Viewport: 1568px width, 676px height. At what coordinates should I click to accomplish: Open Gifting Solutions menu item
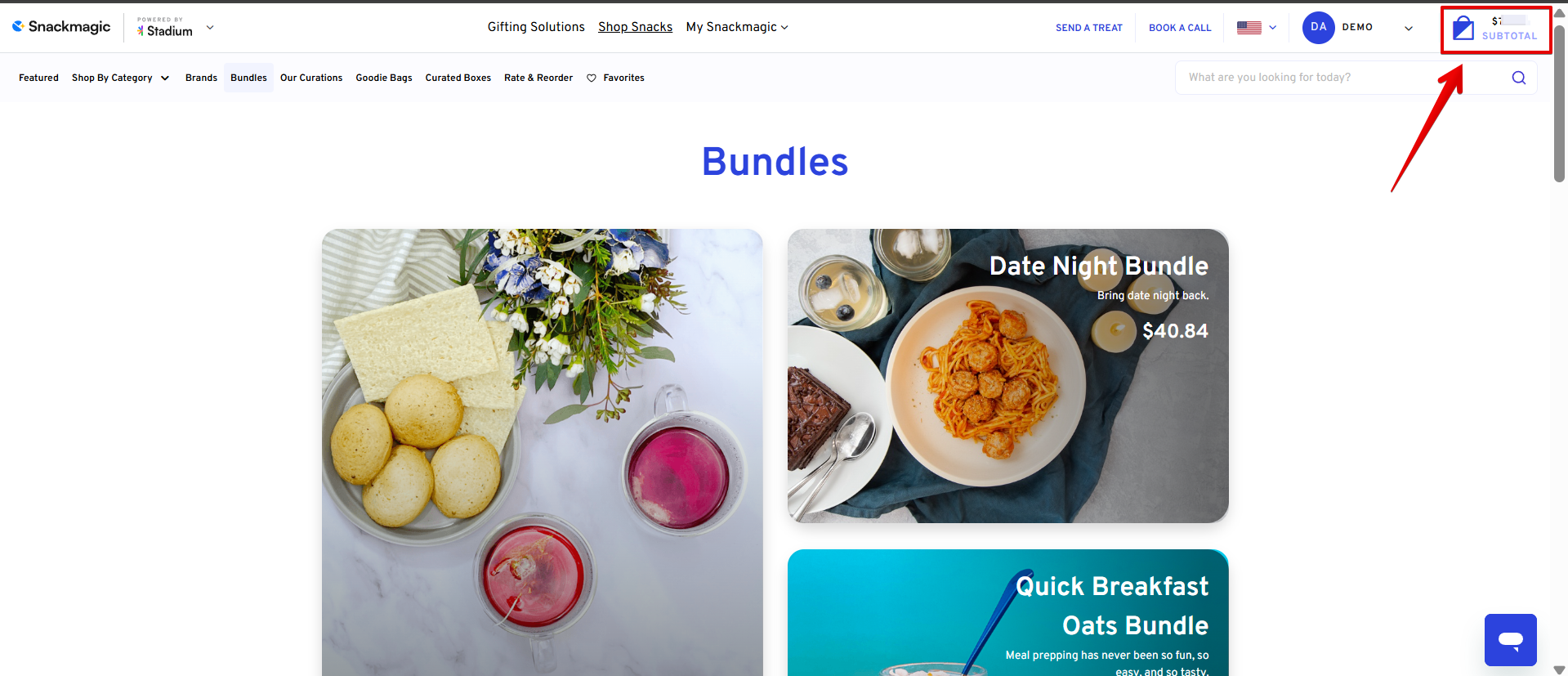coord(536,27)
